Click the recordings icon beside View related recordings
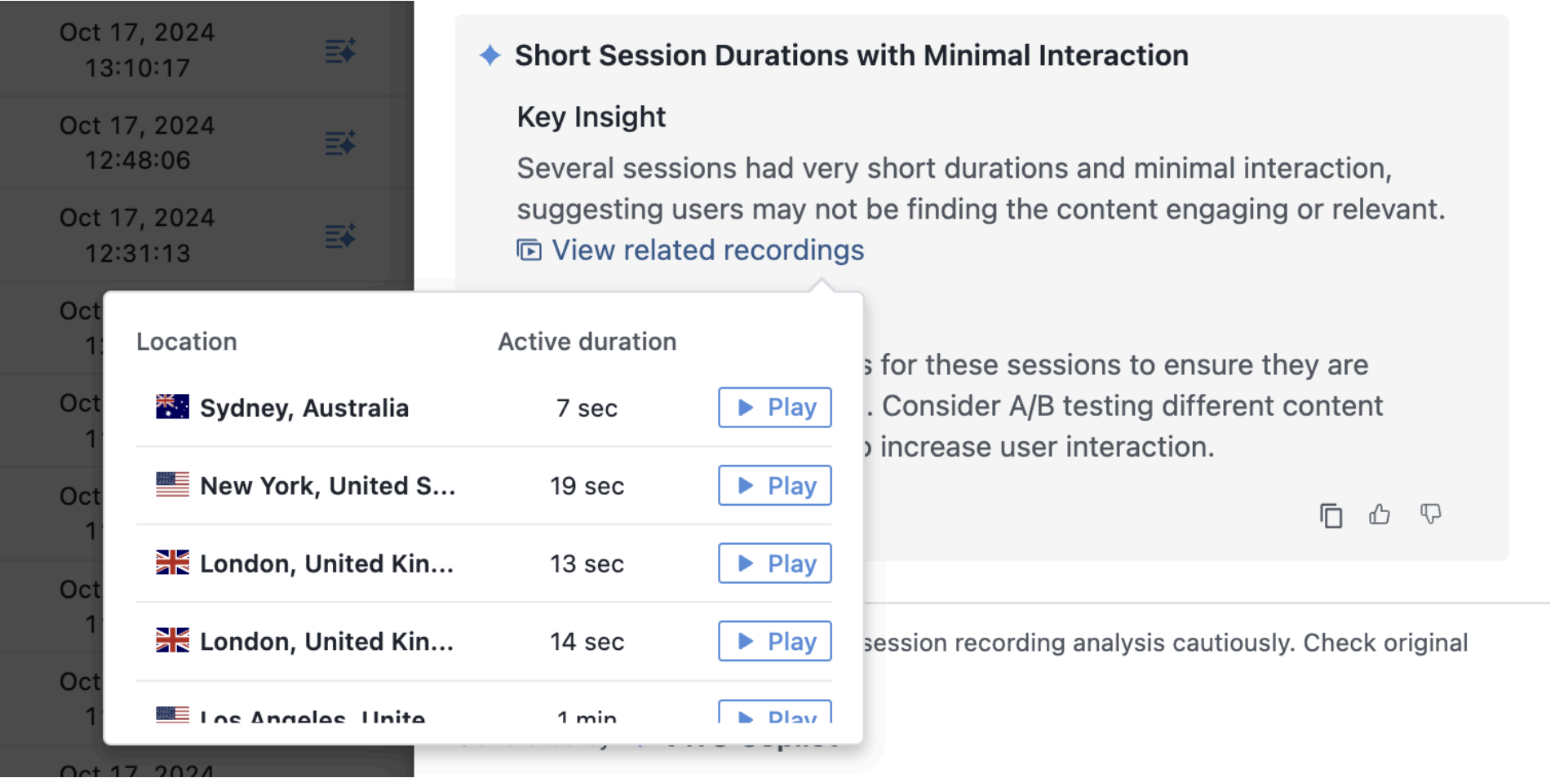This screenshot has width=1568, height=778. [529, 250]
